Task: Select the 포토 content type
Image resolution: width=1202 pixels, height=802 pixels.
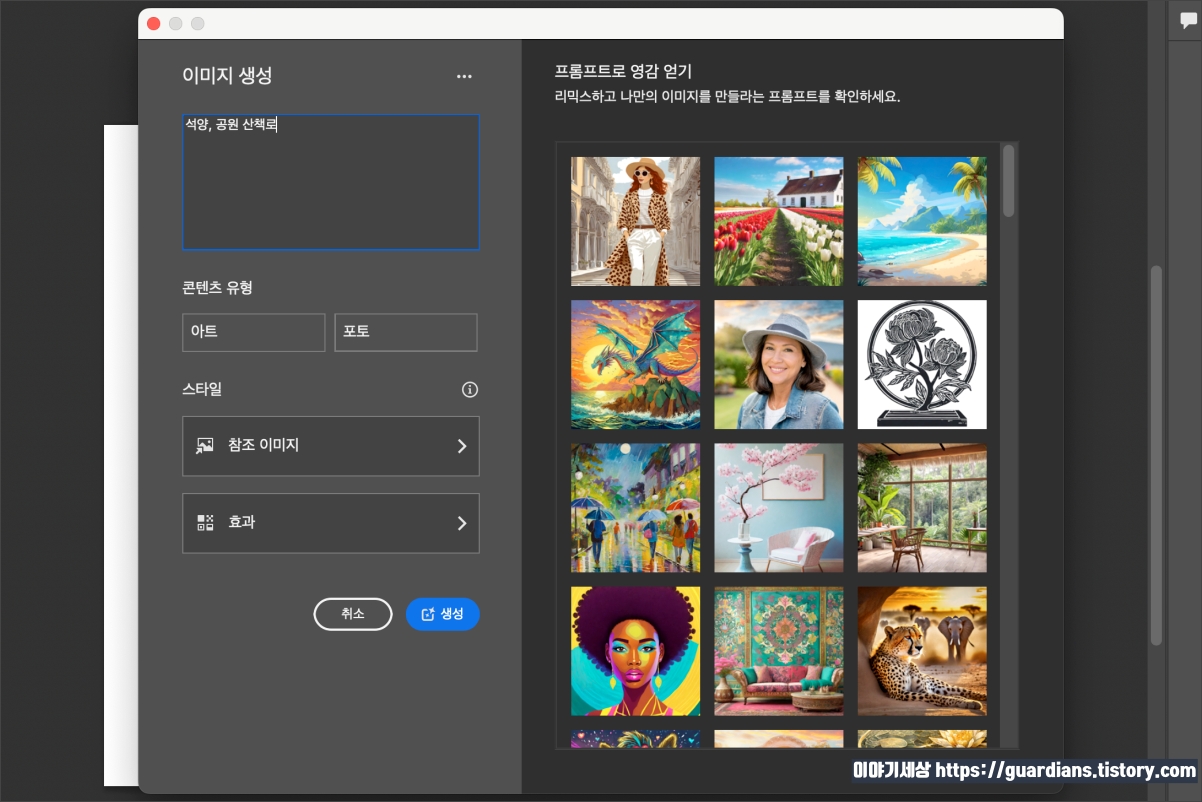Action: 406,332
